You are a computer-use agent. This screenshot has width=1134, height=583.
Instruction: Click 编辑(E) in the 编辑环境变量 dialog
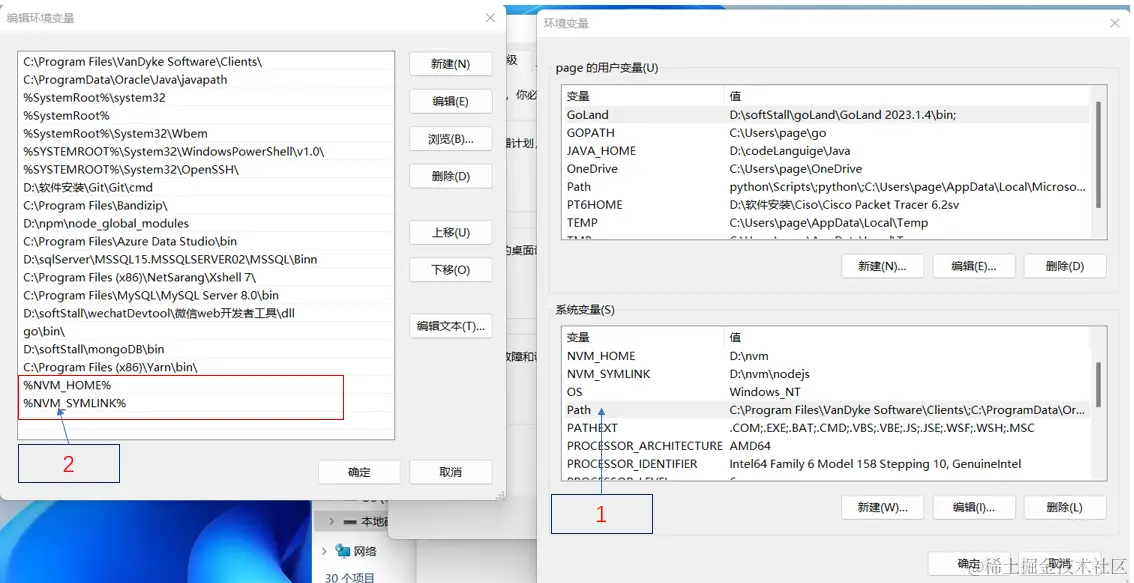pos(451,101)
